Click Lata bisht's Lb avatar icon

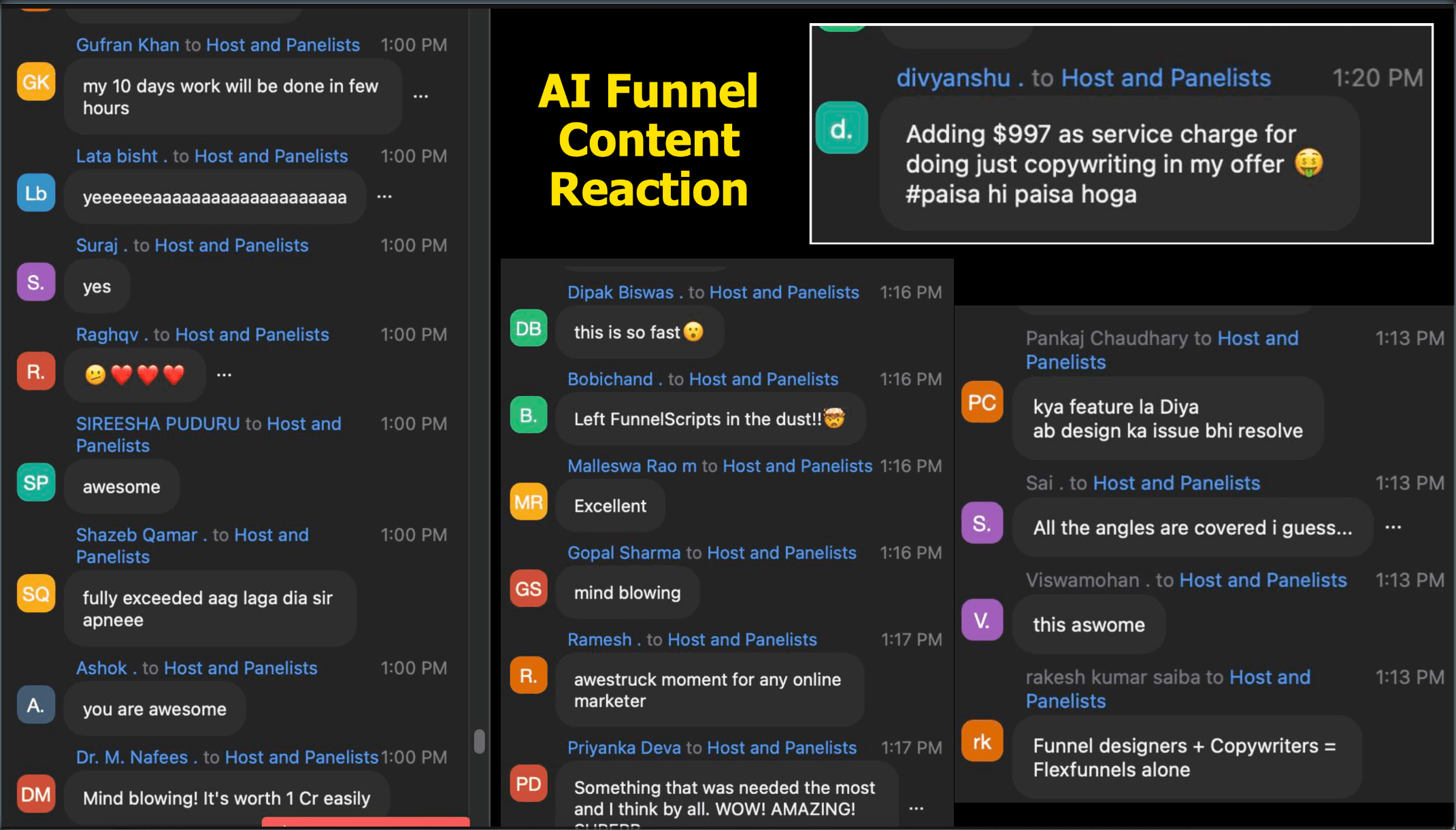coord(35,193)
